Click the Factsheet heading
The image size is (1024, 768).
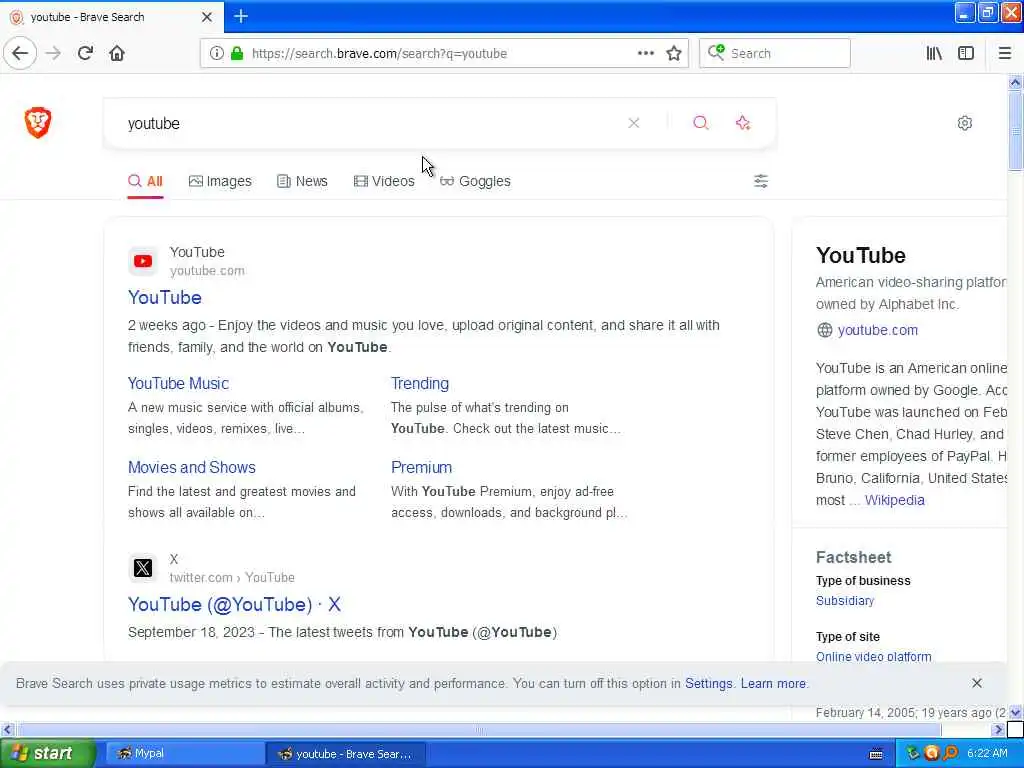[x=853, y=557]
